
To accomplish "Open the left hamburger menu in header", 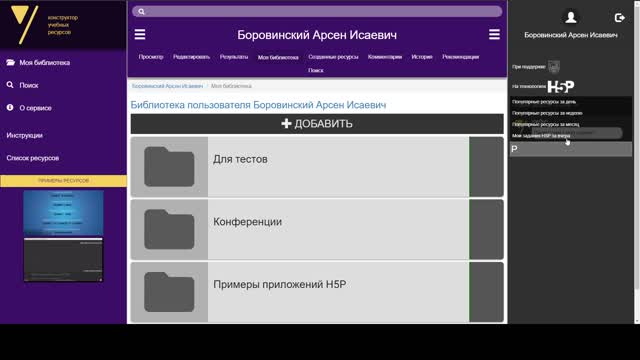I will click(x=140, y=34).
